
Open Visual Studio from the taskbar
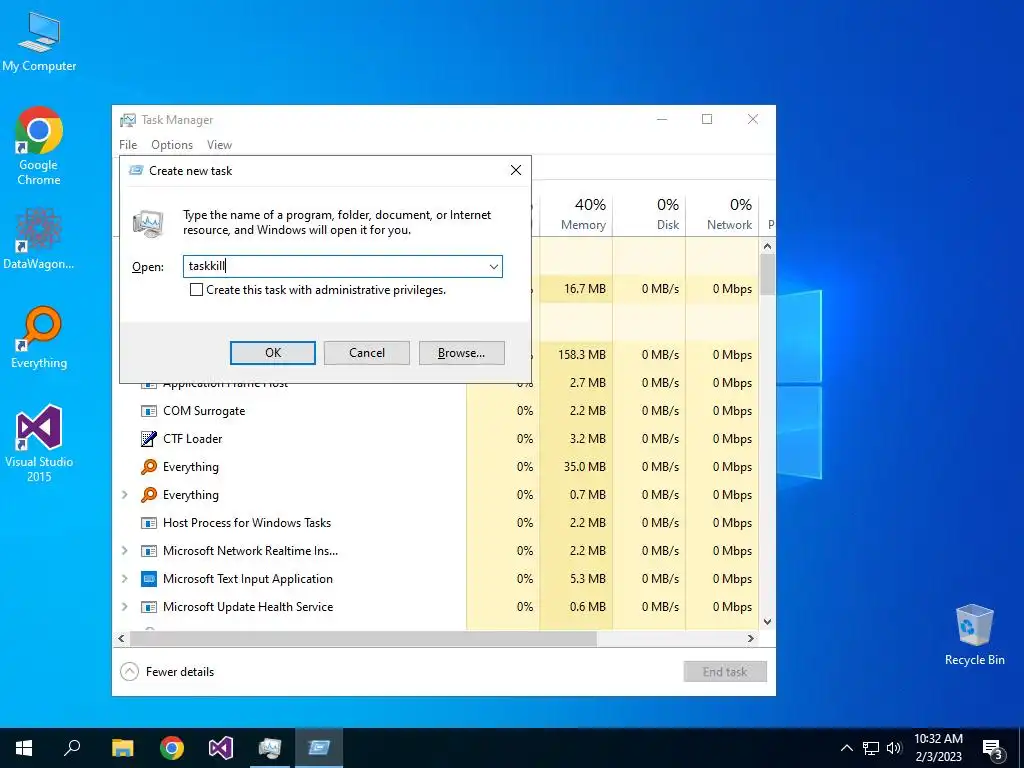pyautogui.click(x=221, y=748)
